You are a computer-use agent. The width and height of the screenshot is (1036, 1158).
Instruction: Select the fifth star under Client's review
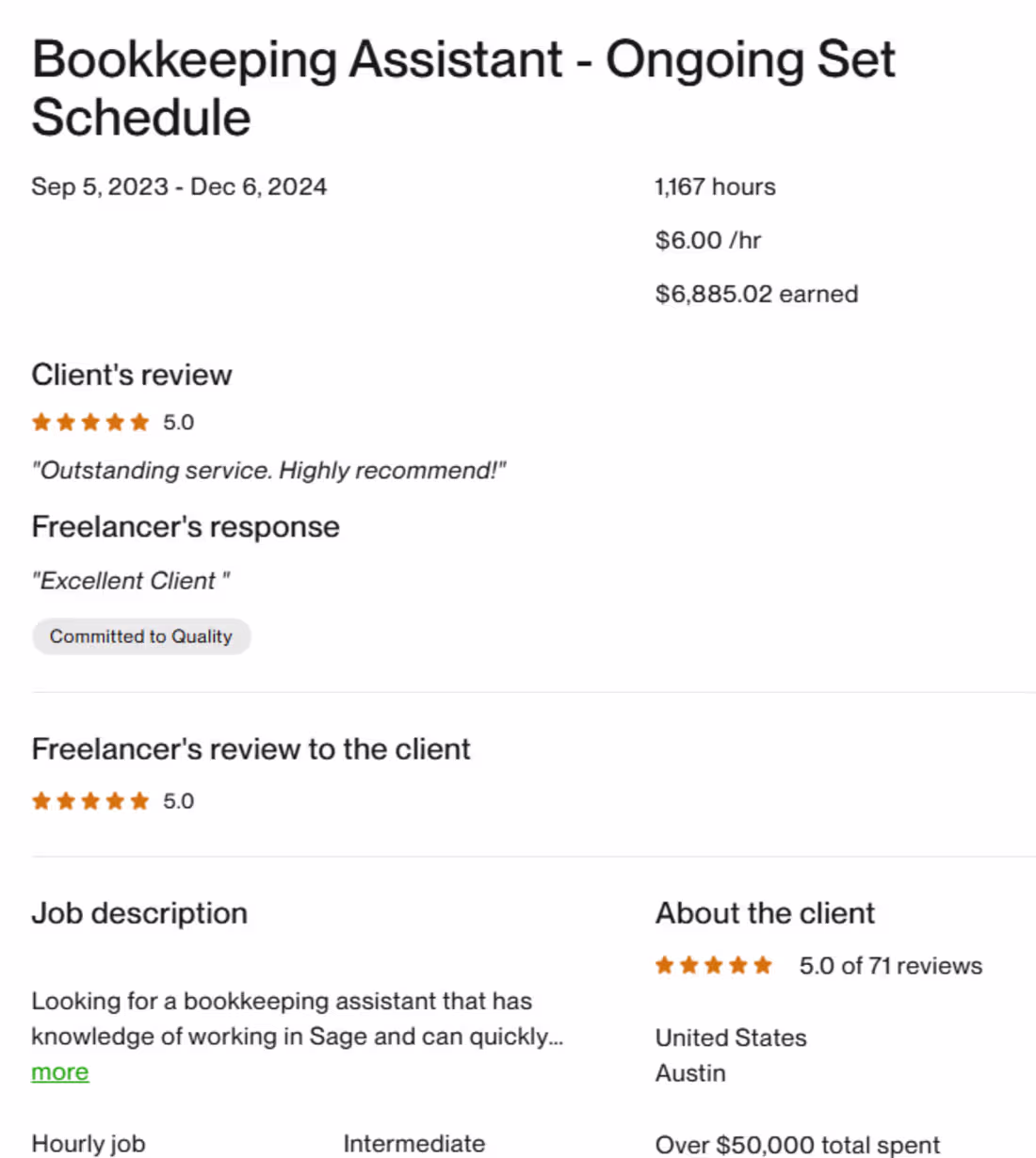tap(139, 422)
